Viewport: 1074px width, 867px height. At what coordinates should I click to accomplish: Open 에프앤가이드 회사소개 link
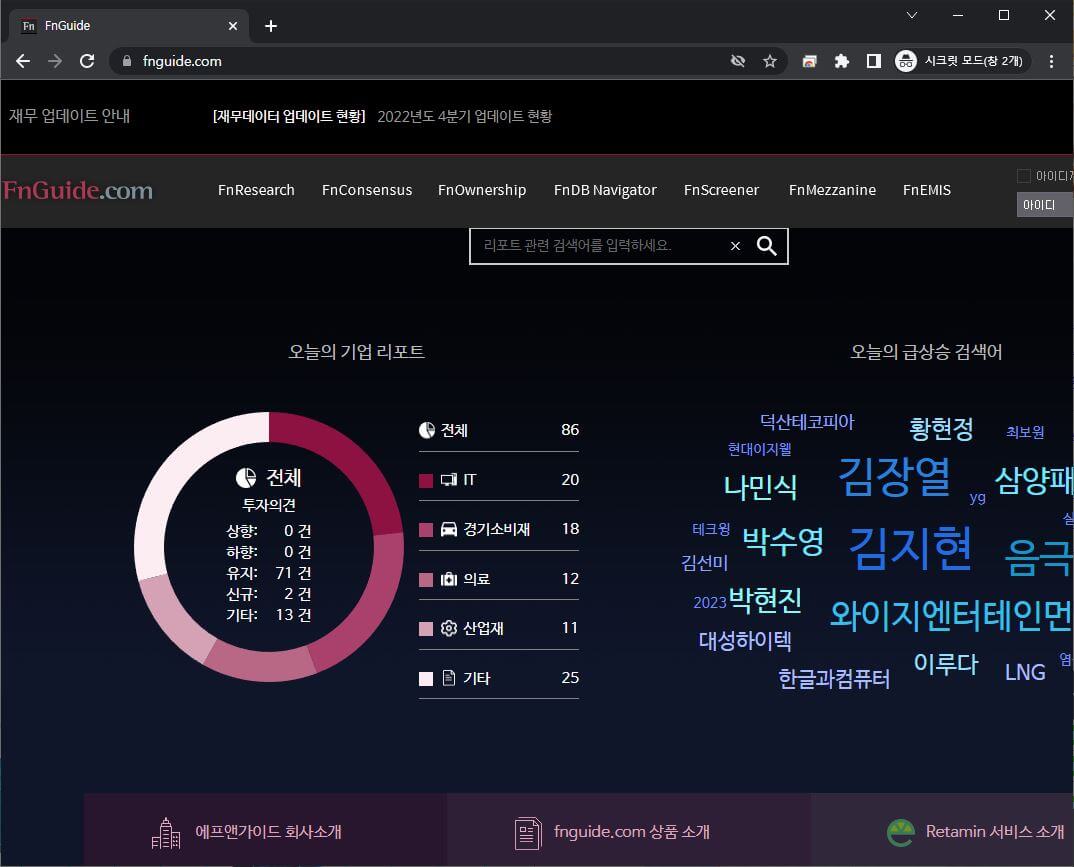(x=268, y=831)
